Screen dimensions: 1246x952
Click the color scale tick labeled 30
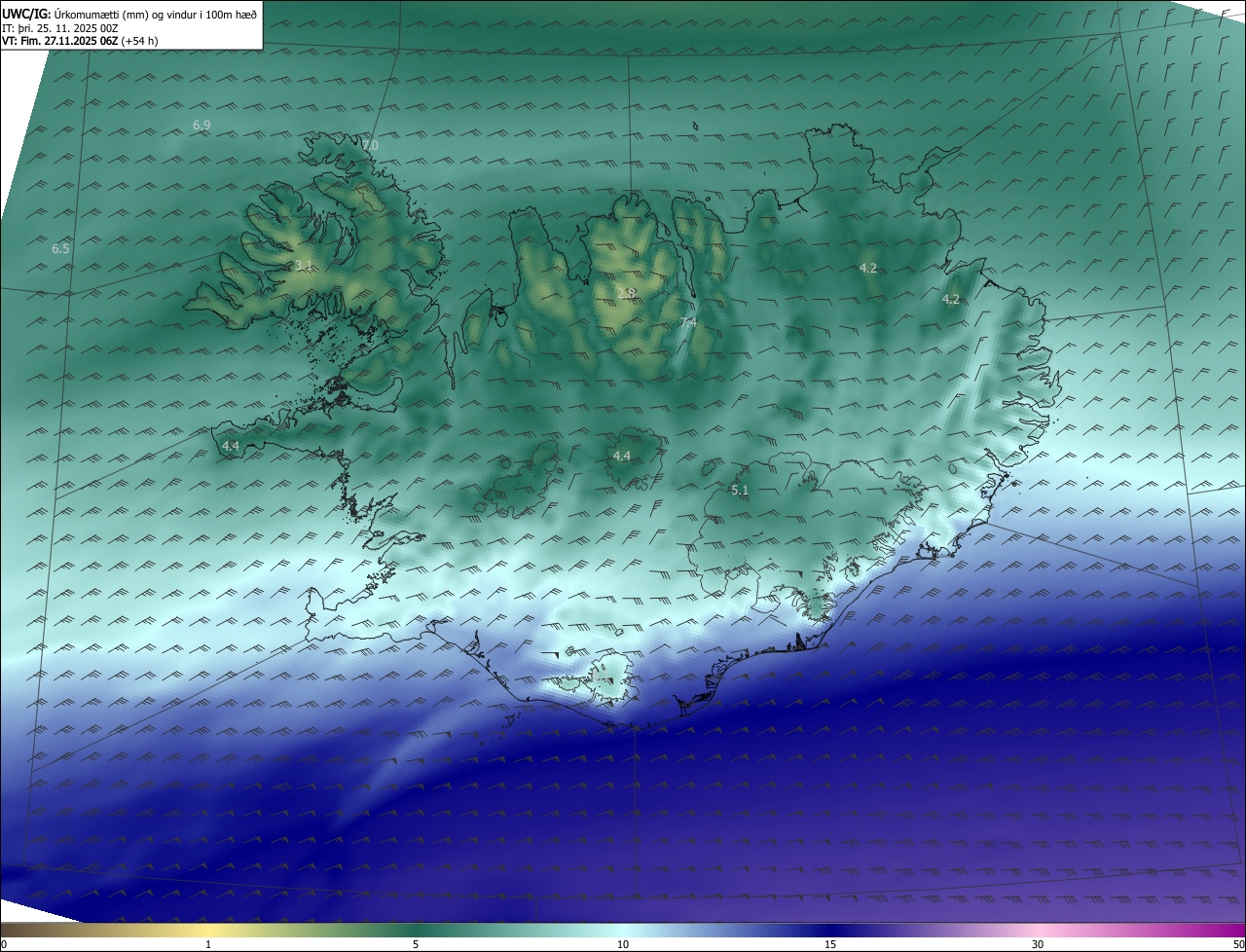pos(1038,944)
